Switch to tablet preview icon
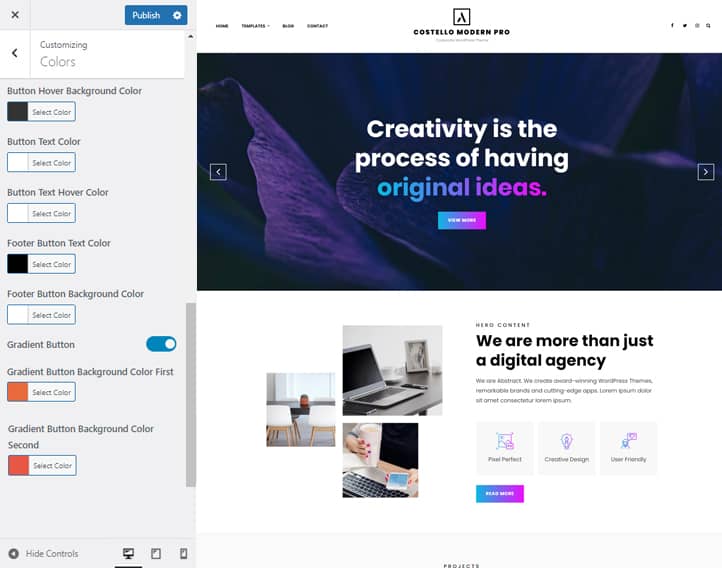 pos(156,553)
